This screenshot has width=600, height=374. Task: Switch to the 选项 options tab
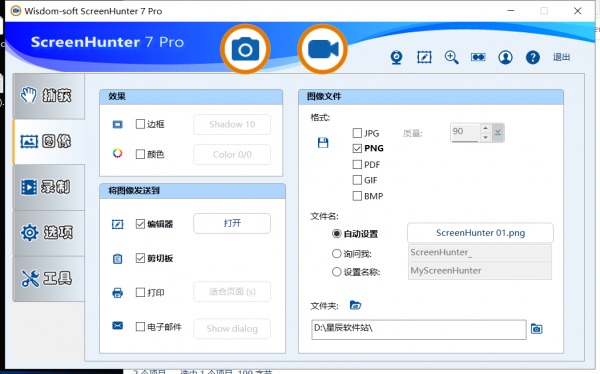click(49, 233)
